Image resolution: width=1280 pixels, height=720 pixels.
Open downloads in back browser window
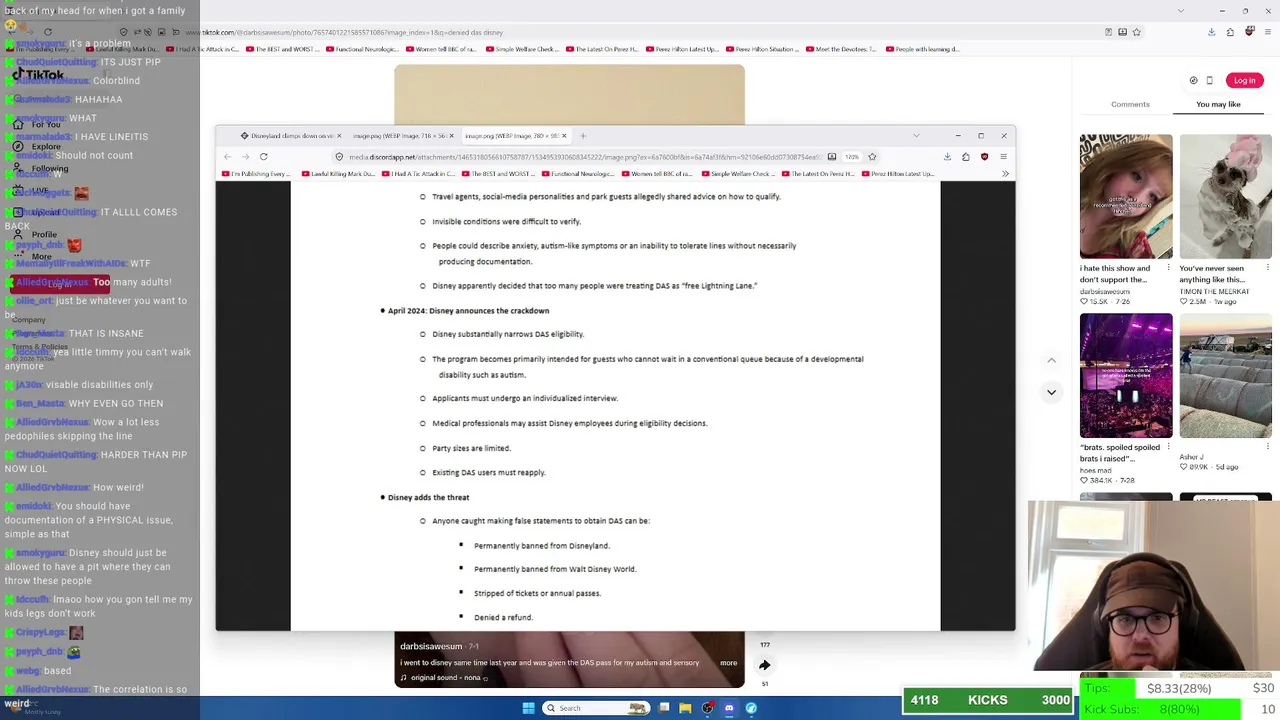pos(1211,32)
